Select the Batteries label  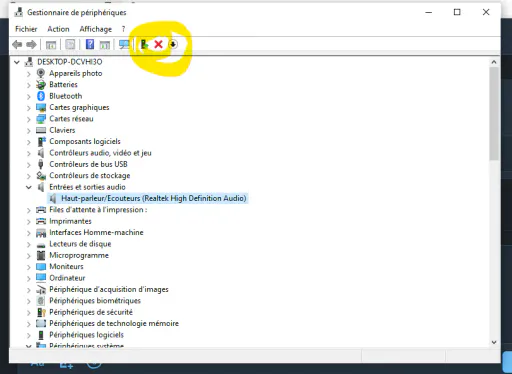[x=63, y=85]
